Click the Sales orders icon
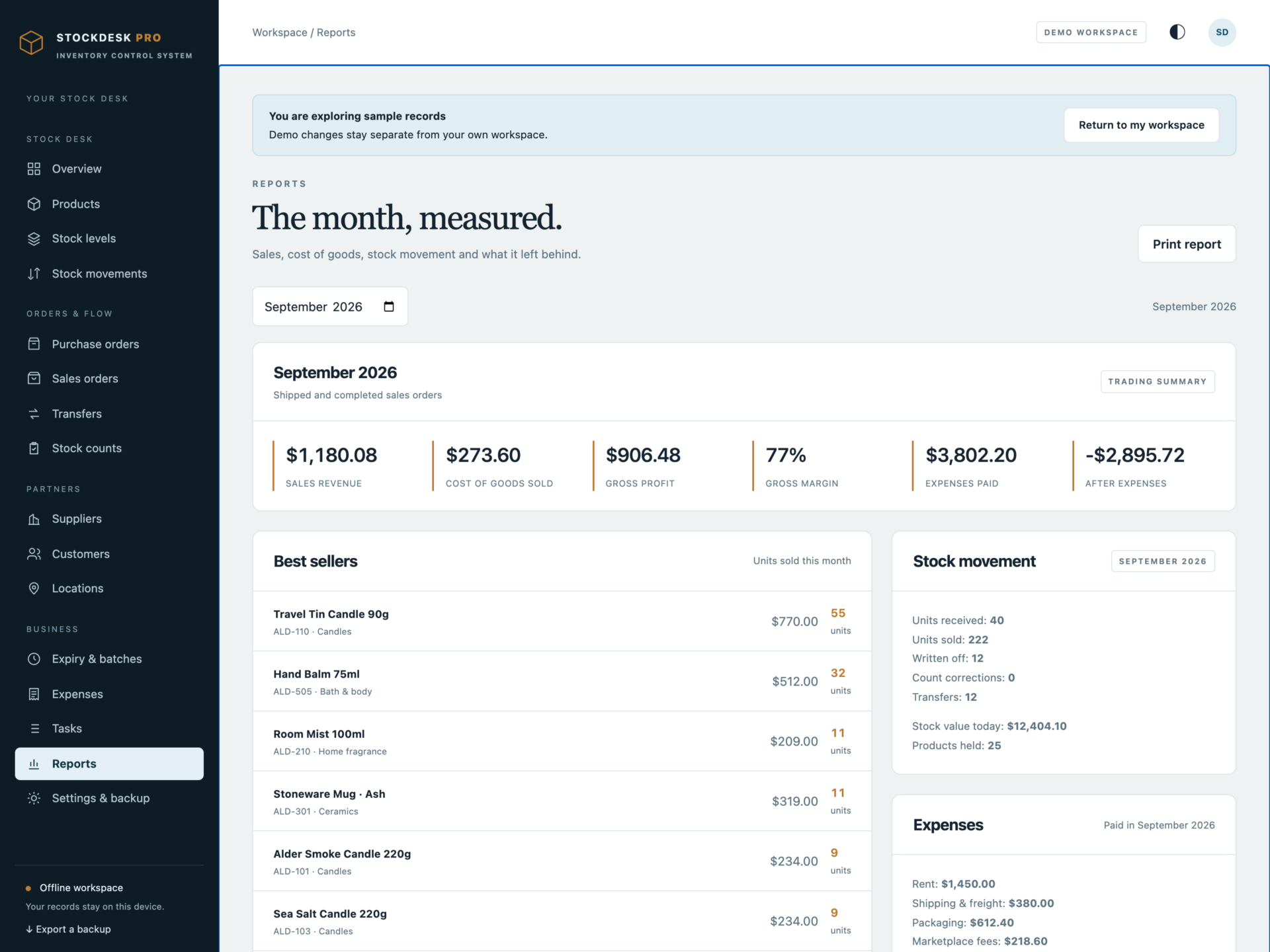Screen dimensions: 1270x952 [34, 378]
